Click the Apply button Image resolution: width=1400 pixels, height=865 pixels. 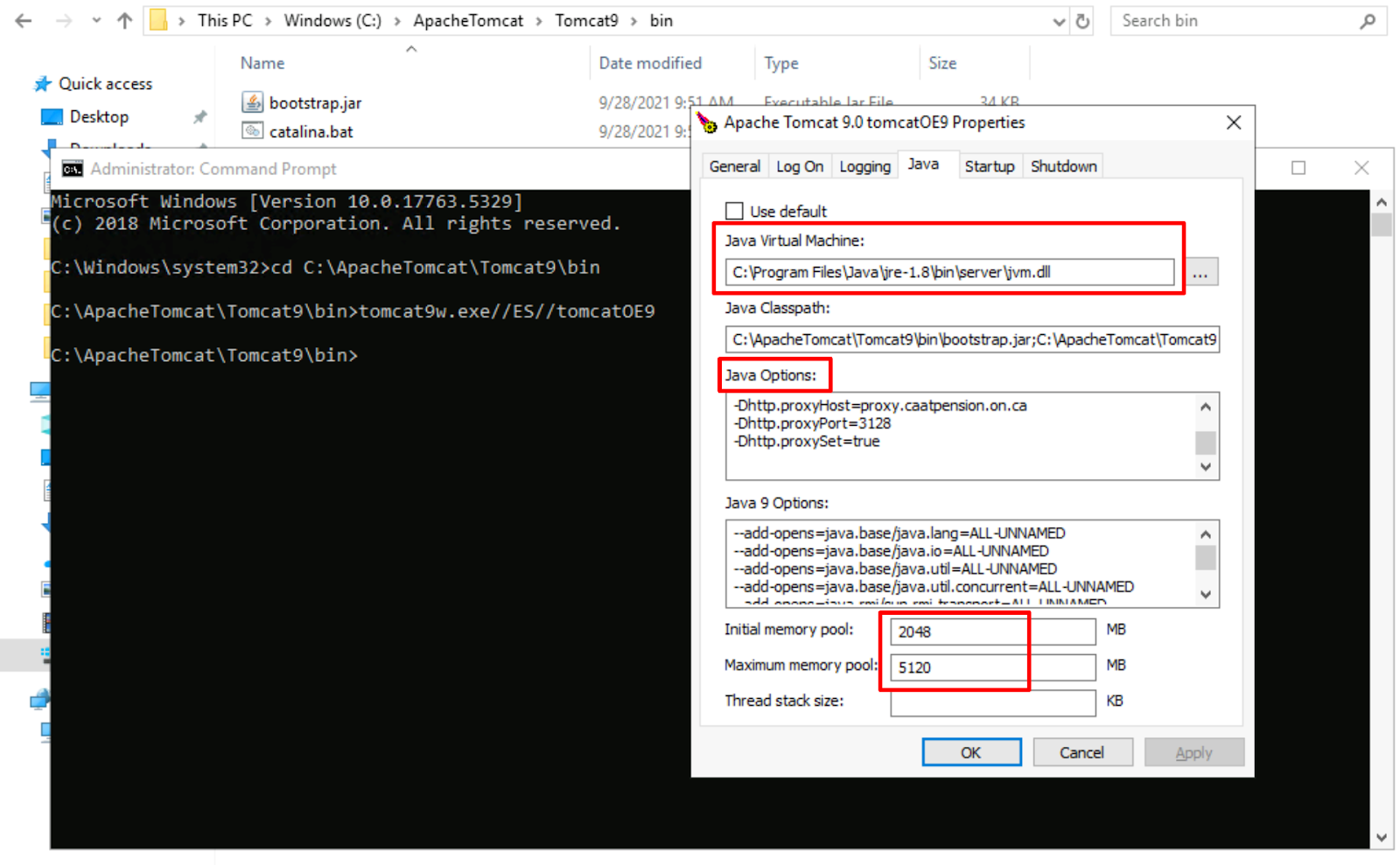[1193, 752]
